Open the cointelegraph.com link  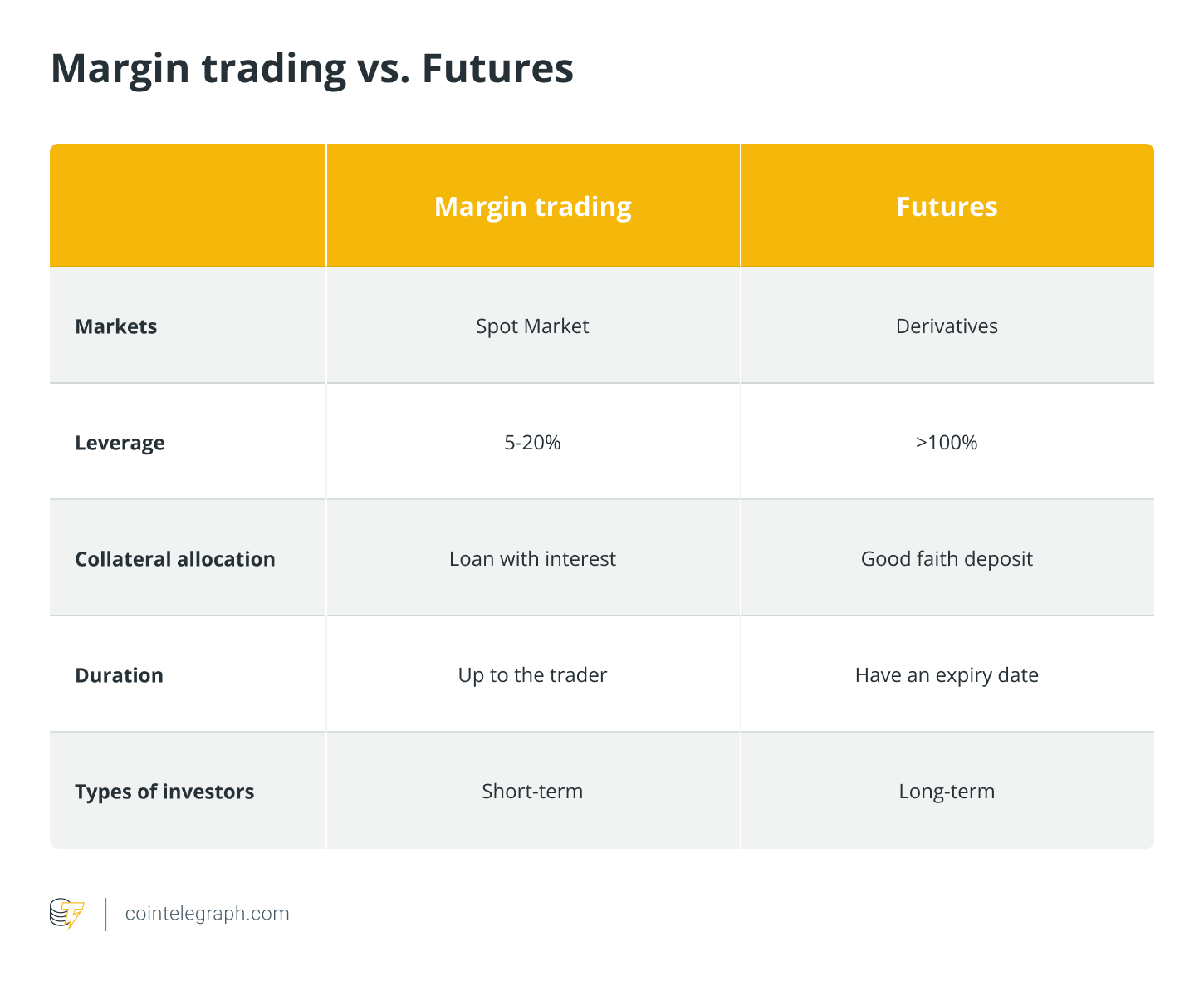207,914
